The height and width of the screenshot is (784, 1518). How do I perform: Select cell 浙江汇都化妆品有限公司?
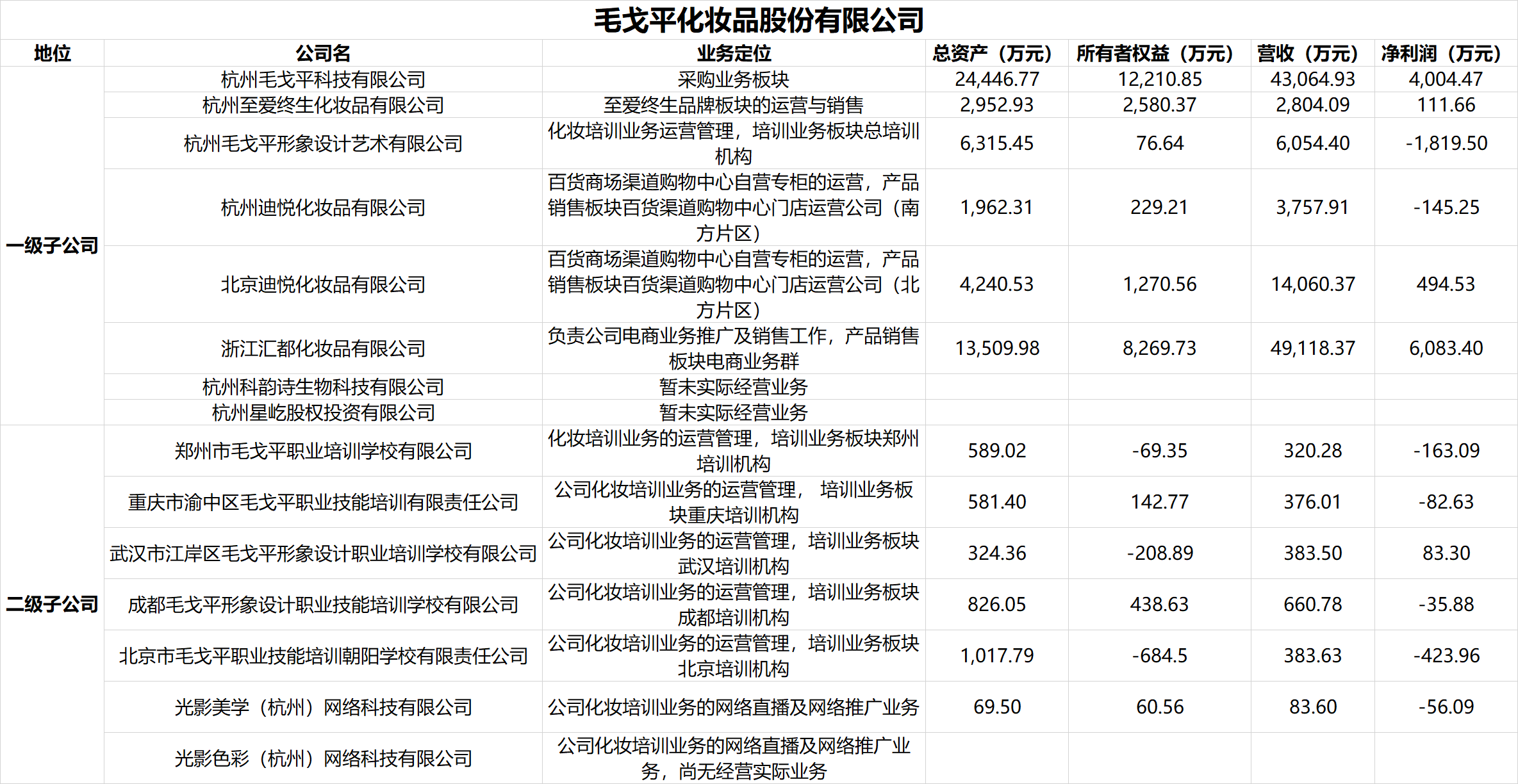coord(323,348)
